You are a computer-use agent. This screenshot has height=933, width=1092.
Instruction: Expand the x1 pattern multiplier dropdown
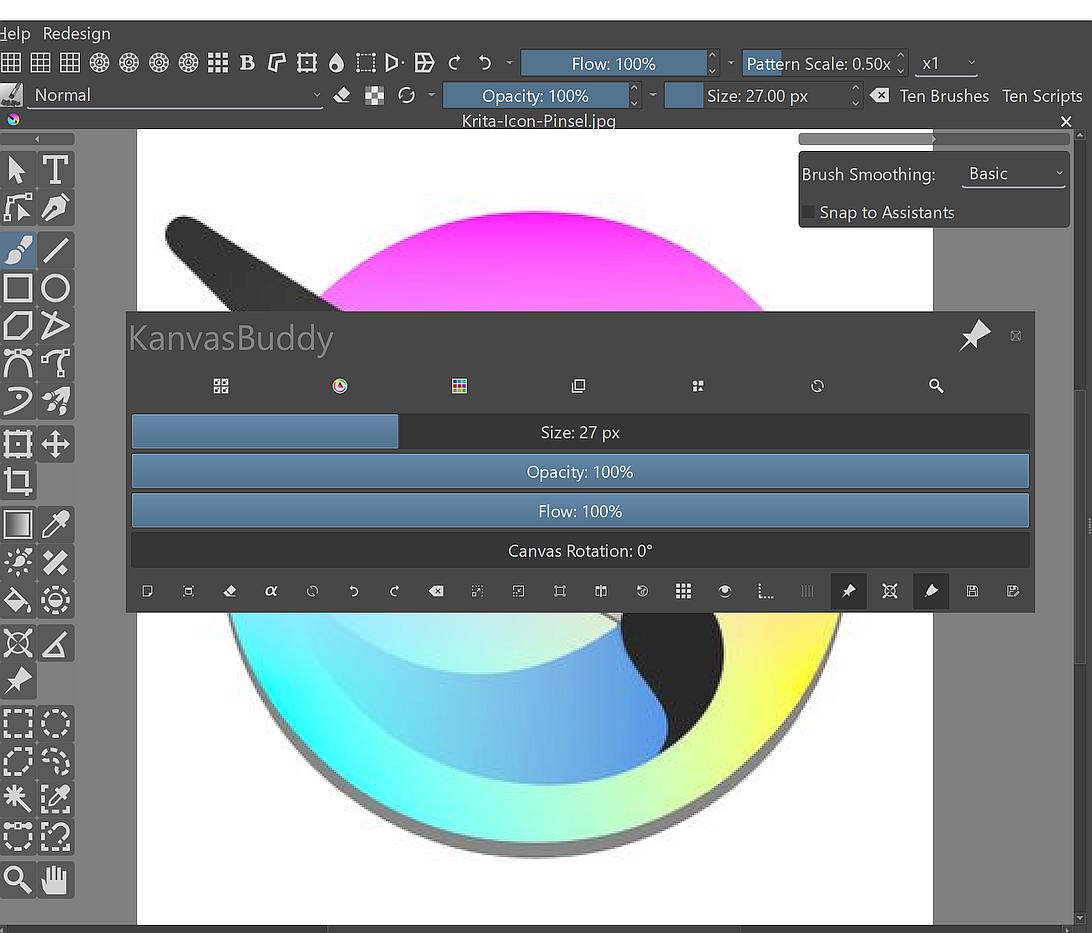[946, 63]
